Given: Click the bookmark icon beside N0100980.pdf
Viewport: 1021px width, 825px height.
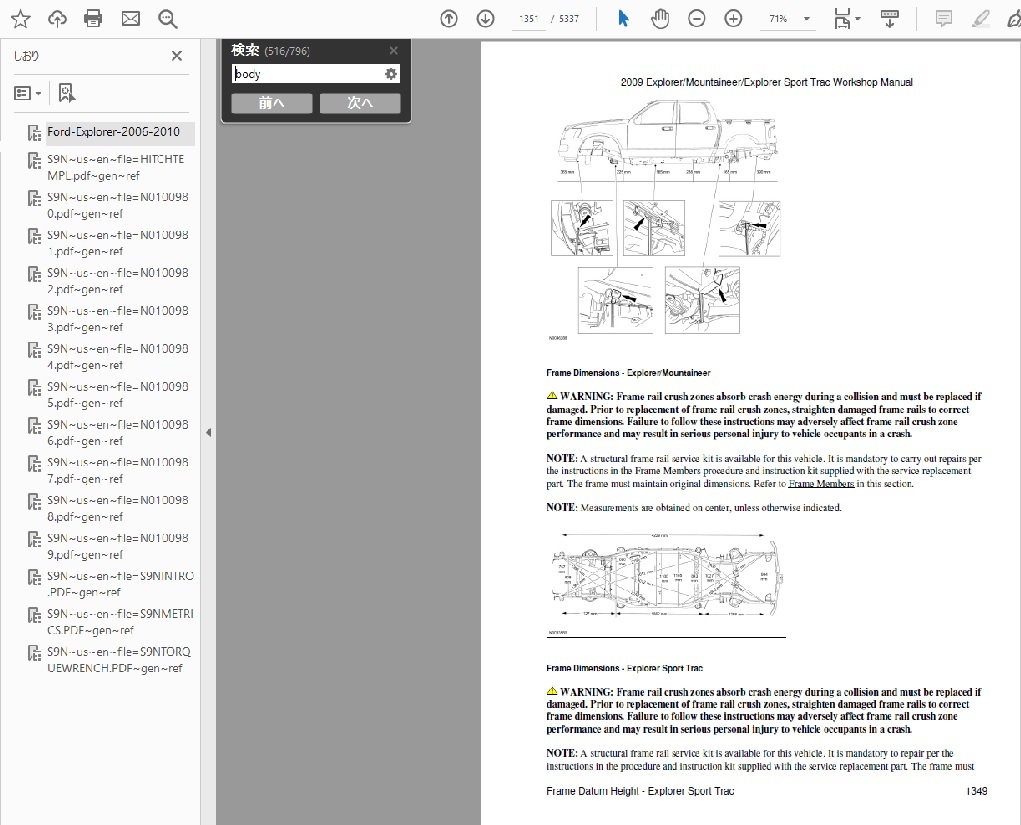Looking at the screenshot, I should [x=34, y=198].
